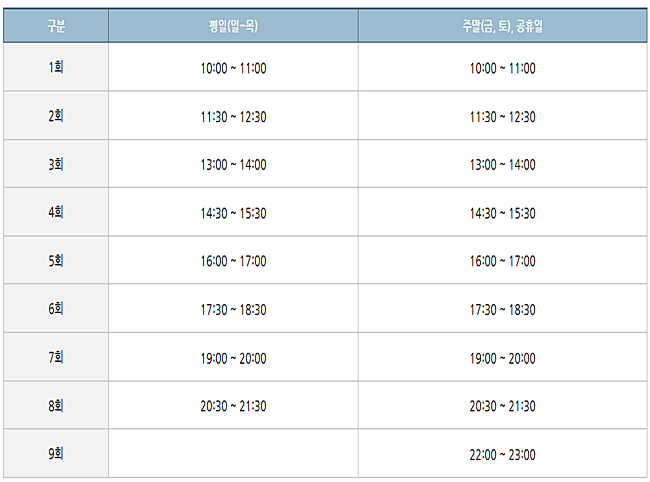Click weekday 19:00 ~ 20:00 cell

pos(233,358)
